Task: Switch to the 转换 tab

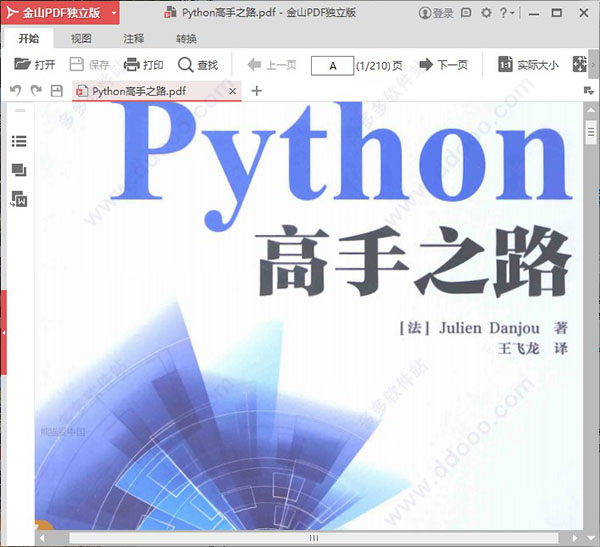Action: click(x=186, y=39)
